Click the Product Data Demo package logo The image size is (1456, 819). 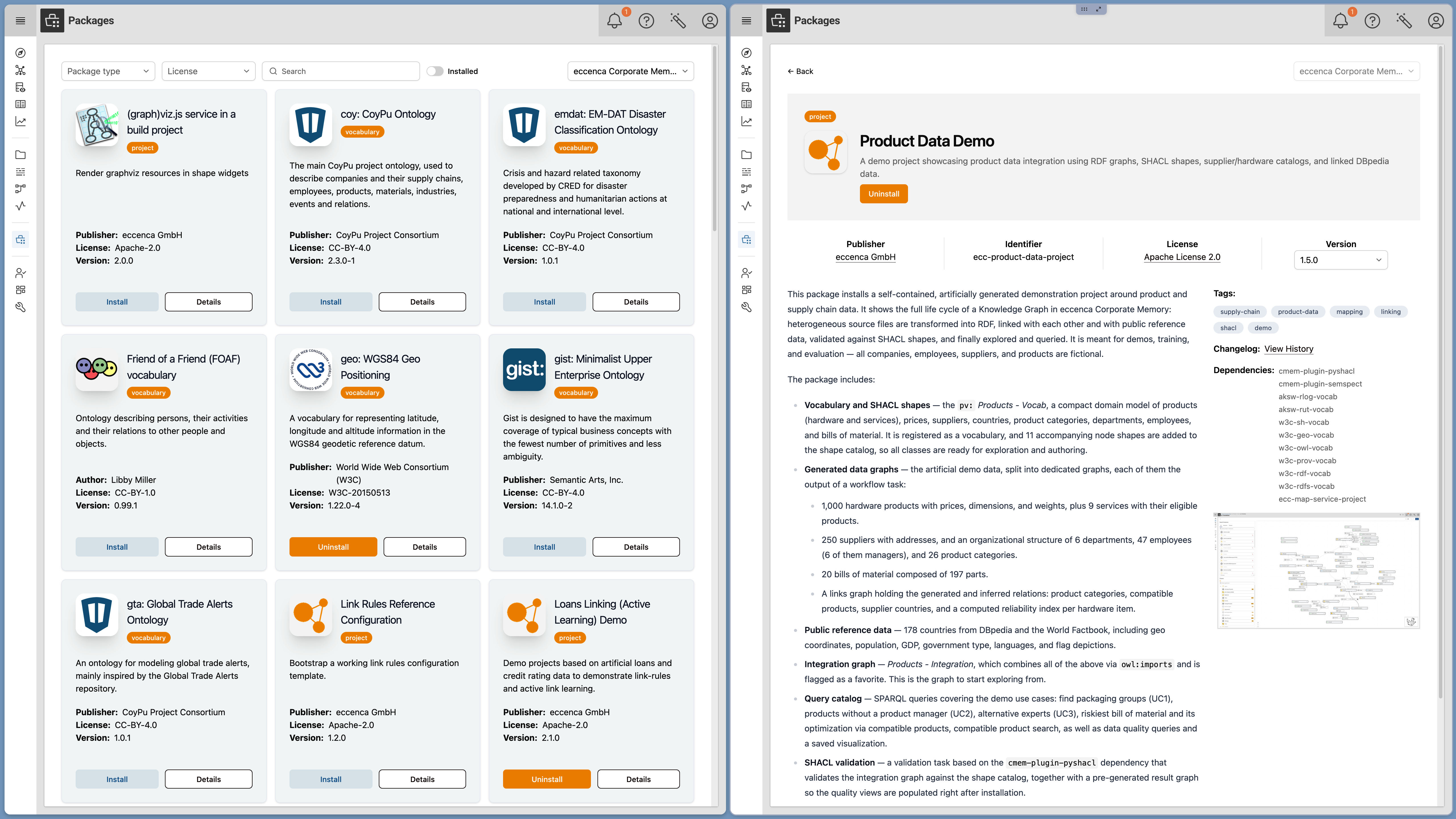tap(825, 152)
